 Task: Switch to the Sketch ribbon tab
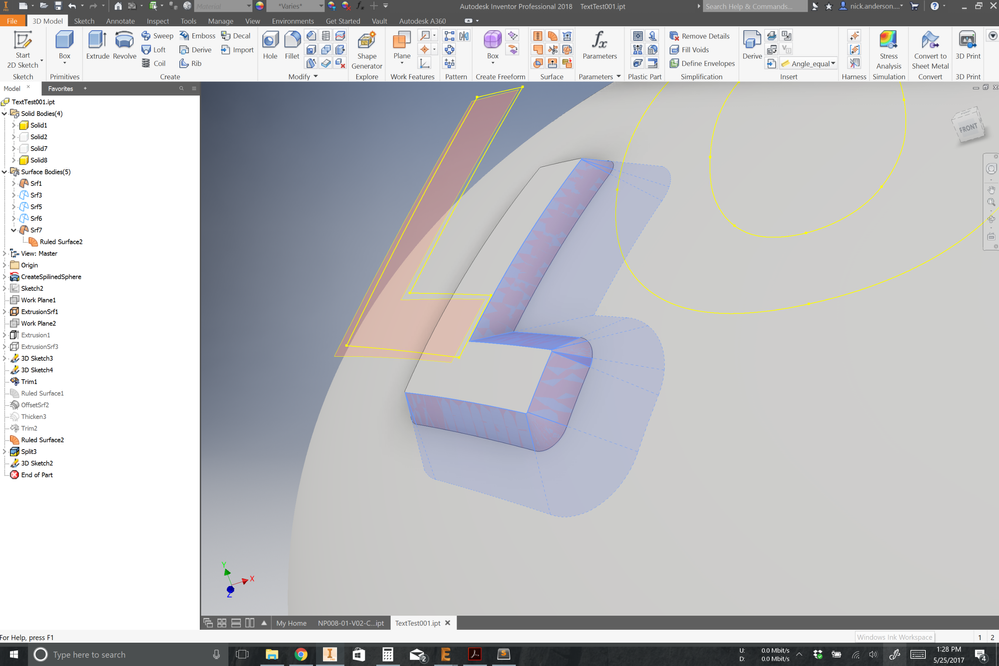[83, 21]
